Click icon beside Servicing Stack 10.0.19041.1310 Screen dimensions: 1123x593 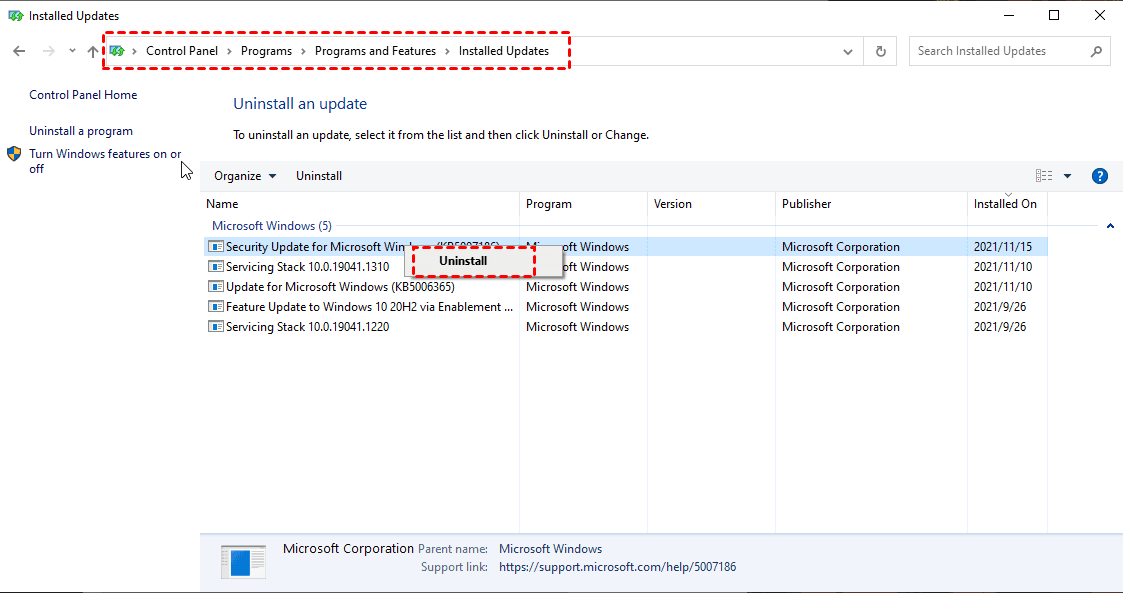point(216,266)
